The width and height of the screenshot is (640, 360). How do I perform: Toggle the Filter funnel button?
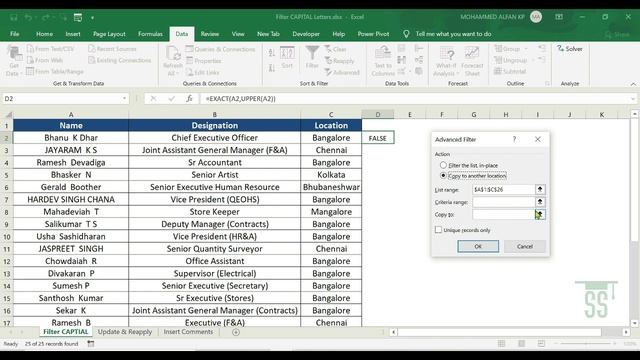pos(312,57)
